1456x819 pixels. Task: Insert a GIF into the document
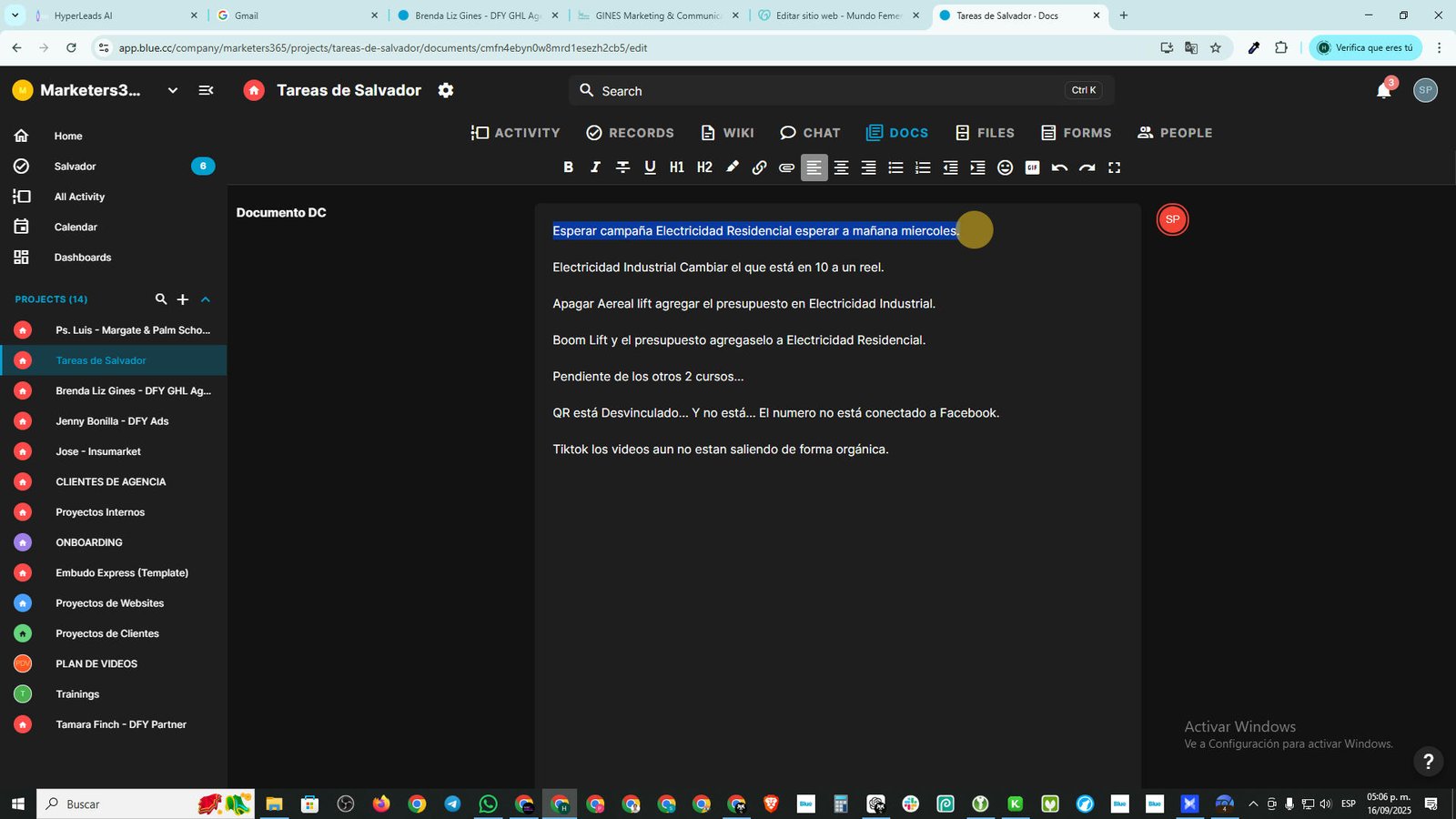(1032, 167)
